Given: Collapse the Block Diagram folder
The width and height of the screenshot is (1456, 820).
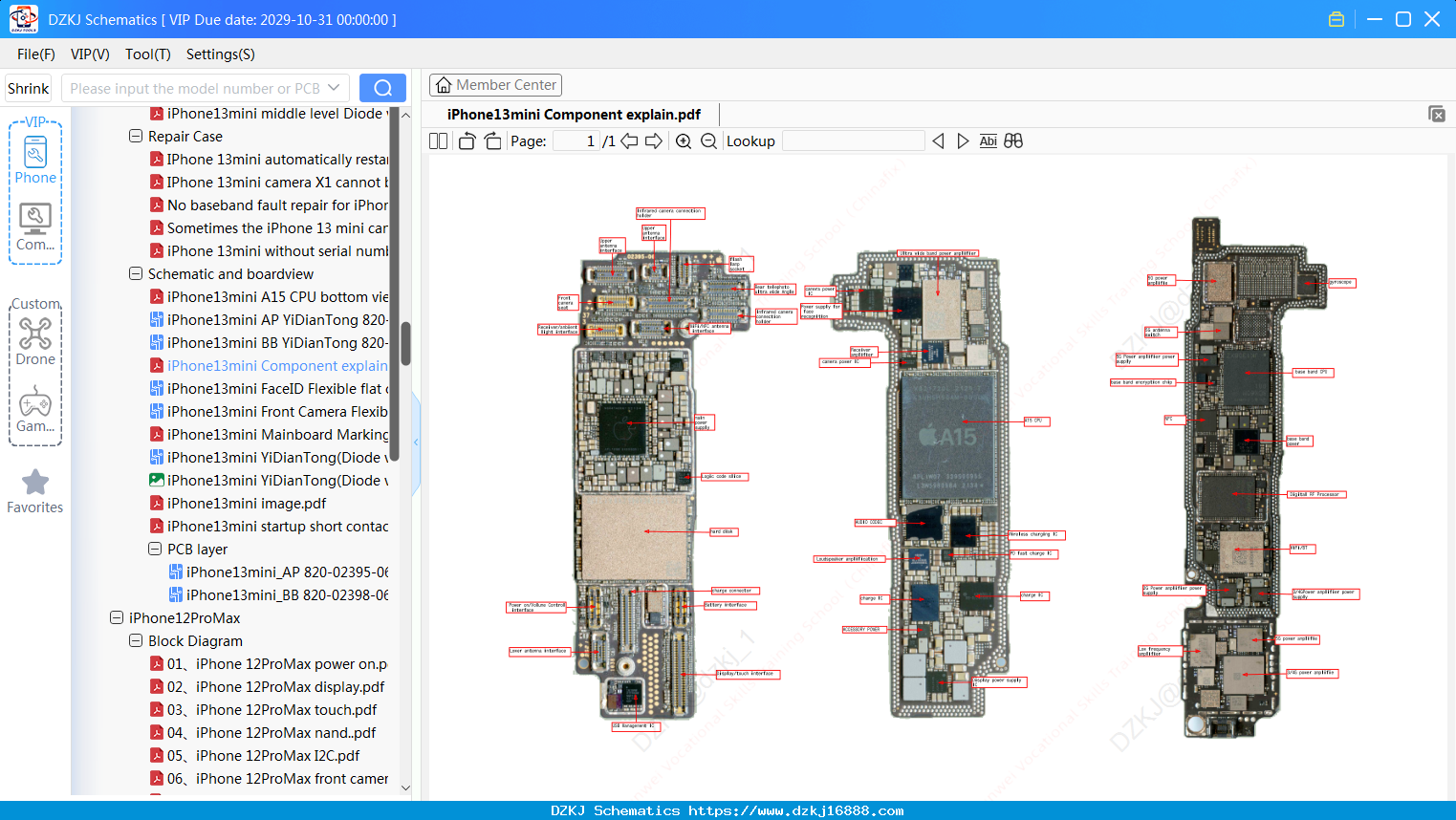Looking at the screenshot, I should click(136, 641).
